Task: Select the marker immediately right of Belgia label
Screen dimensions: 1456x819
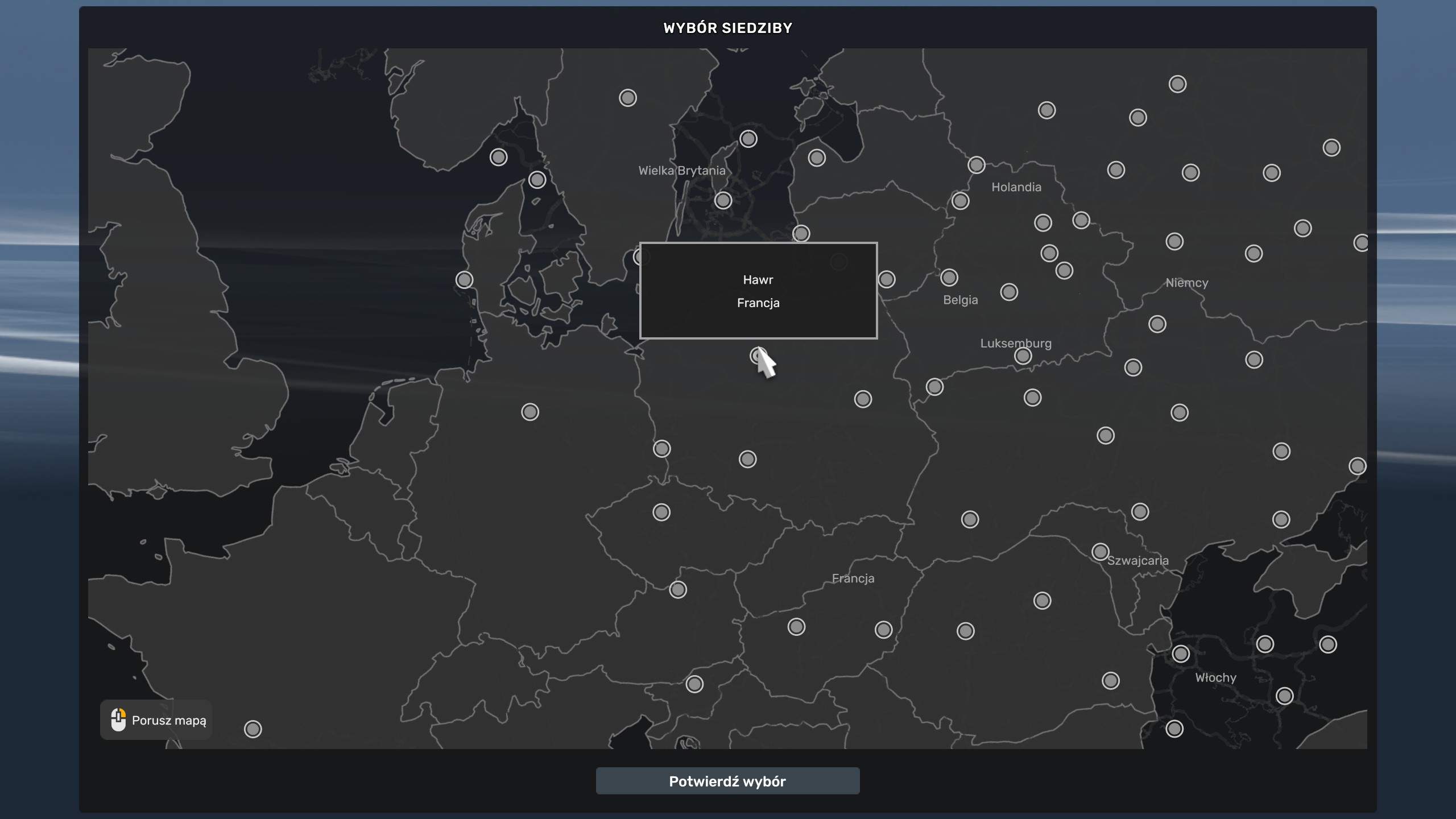Action: [1009, 292]
